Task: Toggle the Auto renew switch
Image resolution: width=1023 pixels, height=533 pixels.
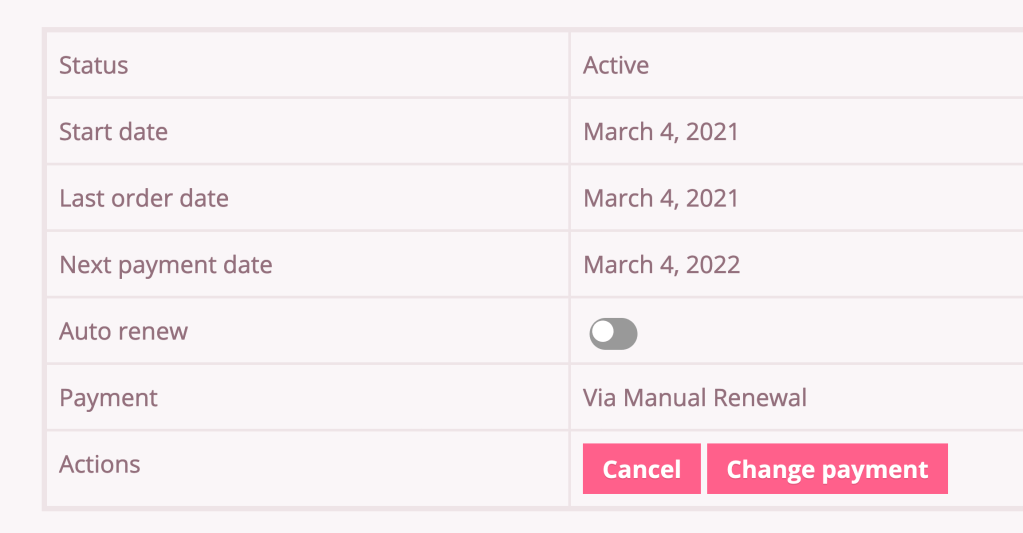Action: coord(613,333)
